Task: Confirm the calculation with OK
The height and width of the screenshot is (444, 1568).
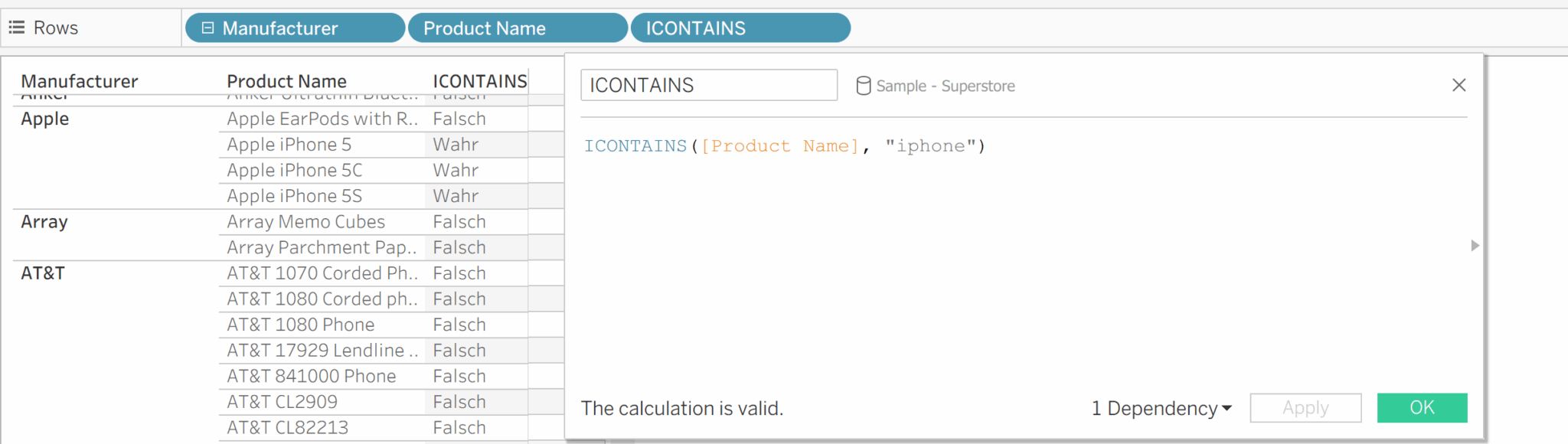Action: point(1422,408)
